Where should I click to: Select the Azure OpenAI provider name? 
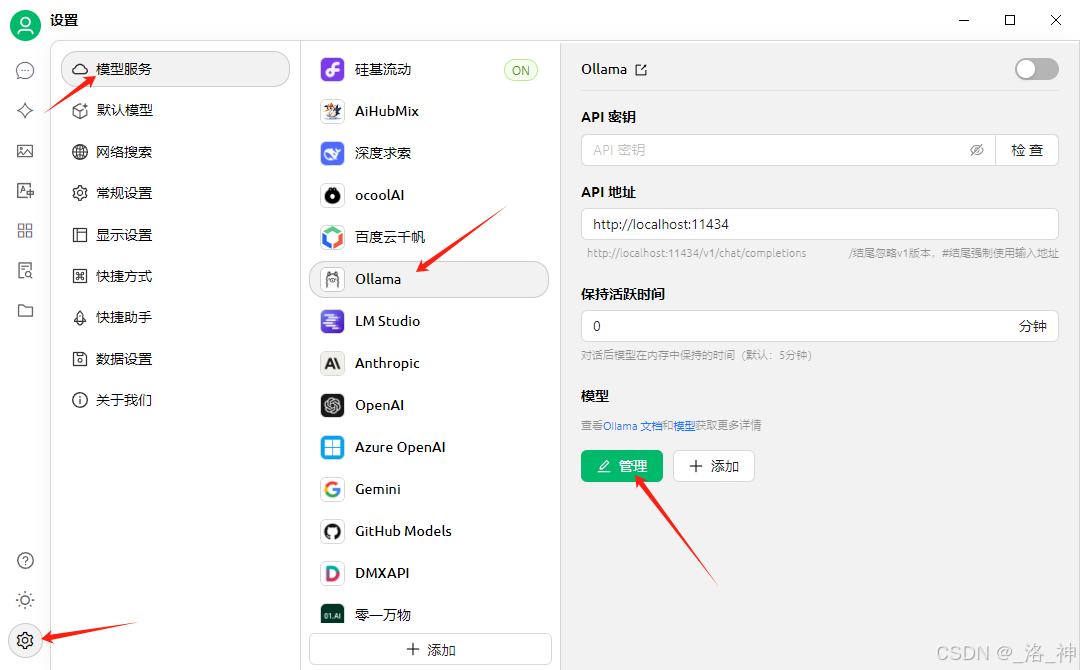(x=400, y=448)
